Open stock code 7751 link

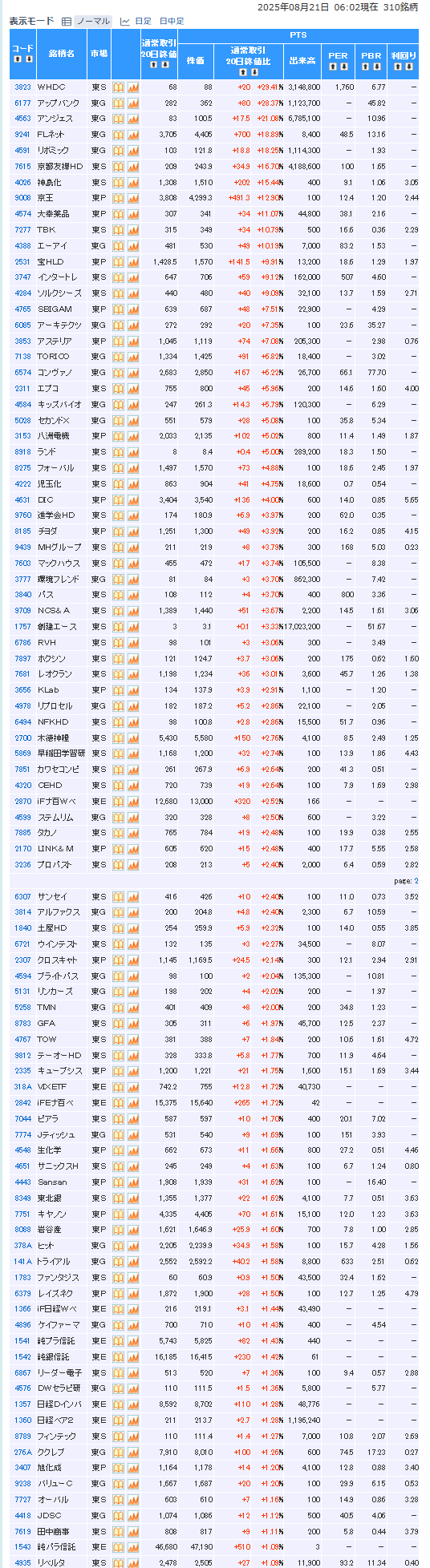tap(22, 1214)
